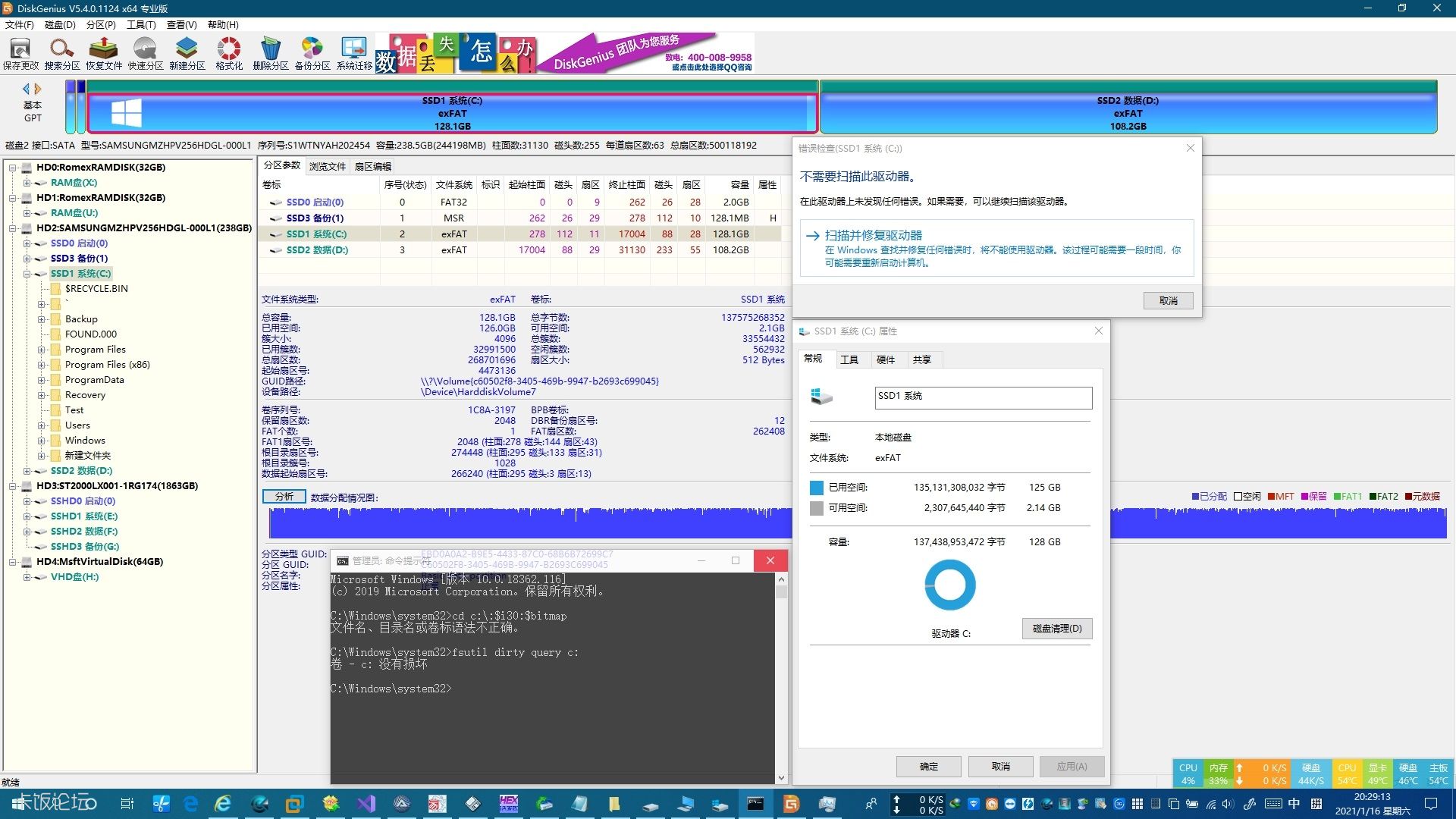This screenshot has width=1456, height=819.
Task: Close the command prompt window
Action: [x=770, y=560]
